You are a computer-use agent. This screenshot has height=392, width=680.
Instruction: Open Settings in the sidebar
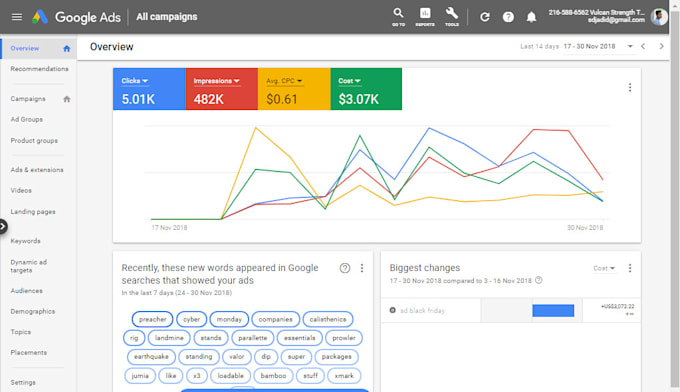point(23,382)
